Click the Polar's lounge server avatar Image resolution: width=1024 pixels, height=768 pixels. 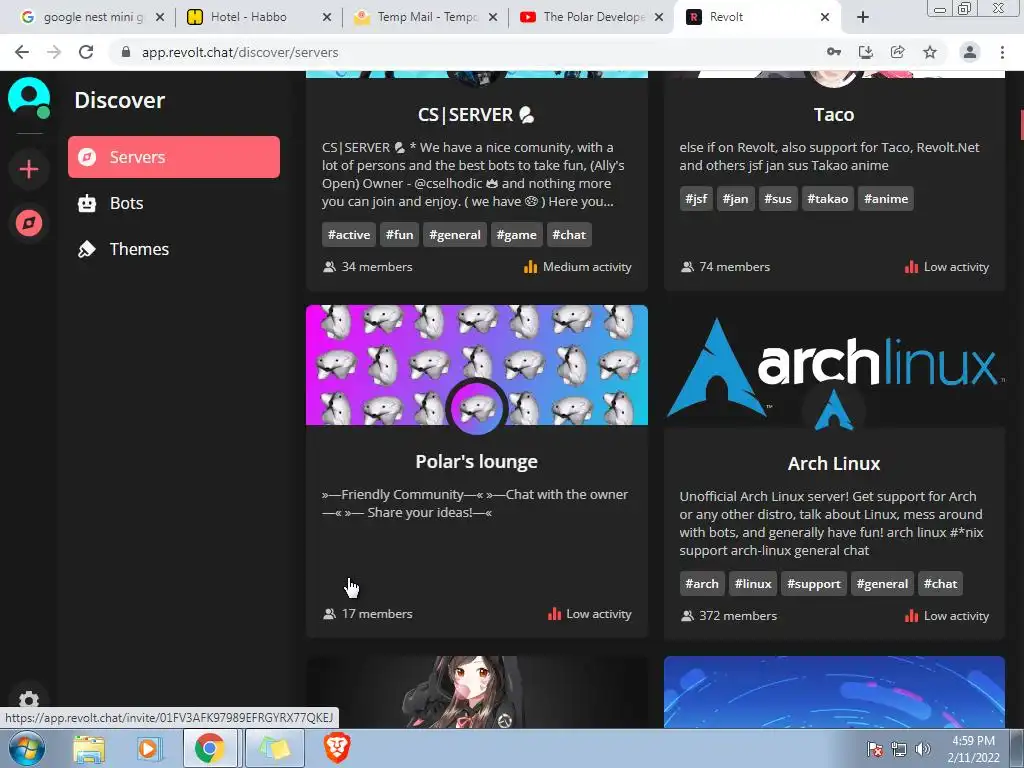pyautogui.click(x=477, y=409)
